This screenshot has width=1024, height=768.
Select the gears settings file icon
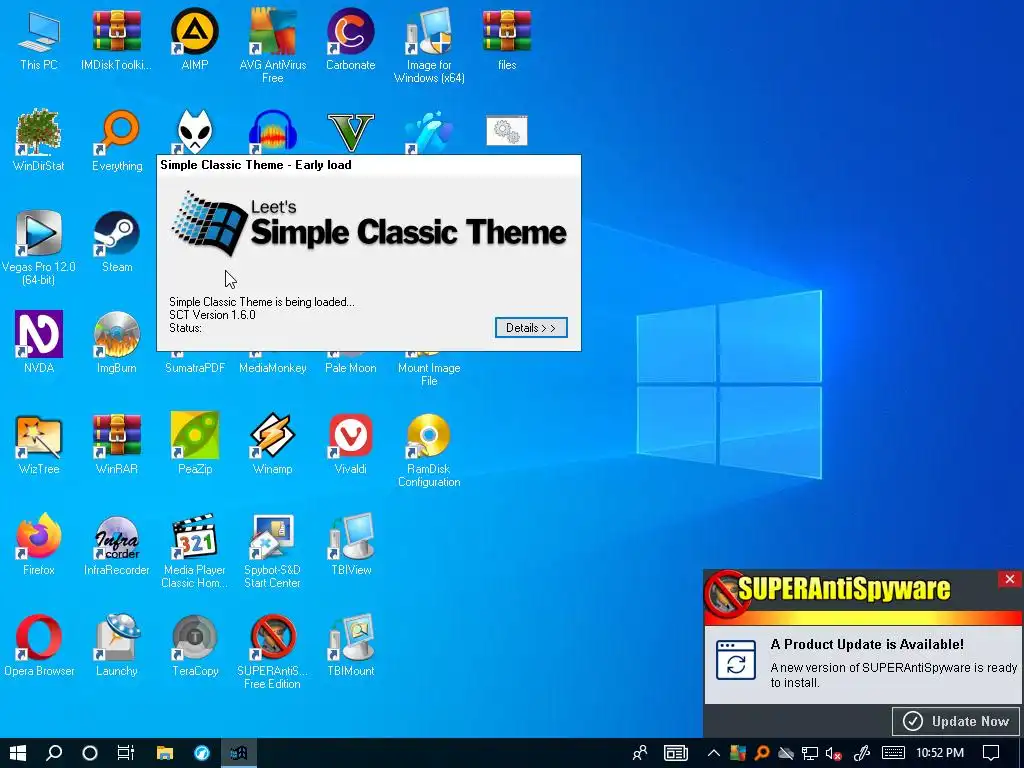[507, 131]
